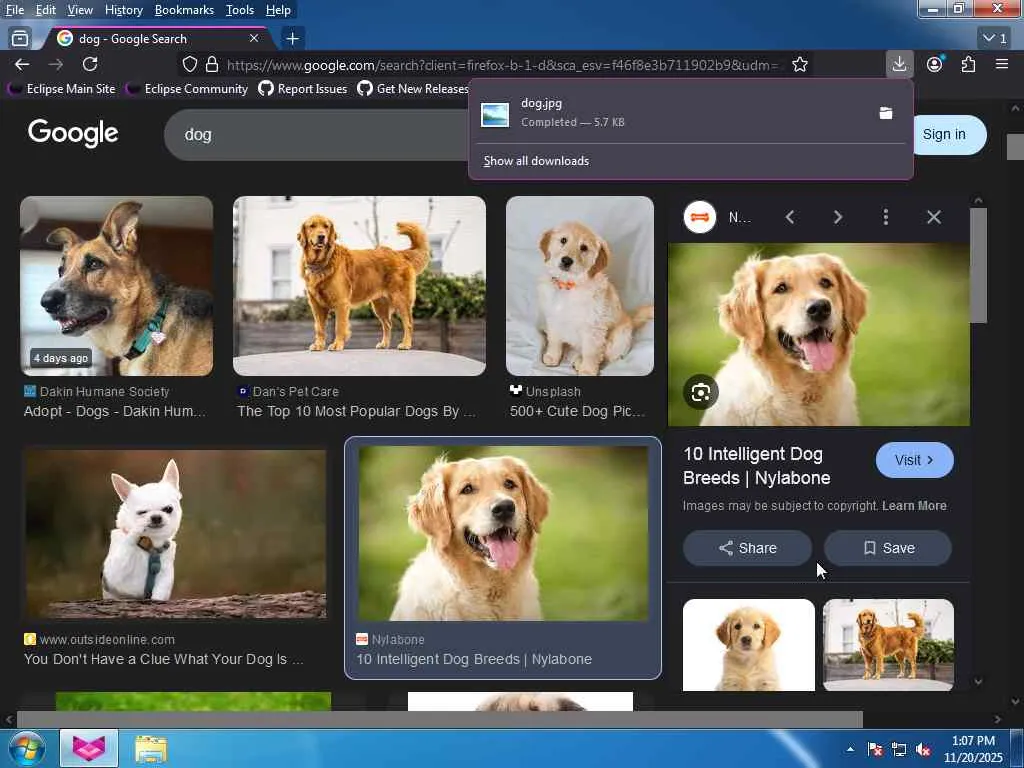Image resolution: width=1024 pixels, height=768 pixels.
Task: Select the white chihuahua image thumbnail
Action: point(174,533)
